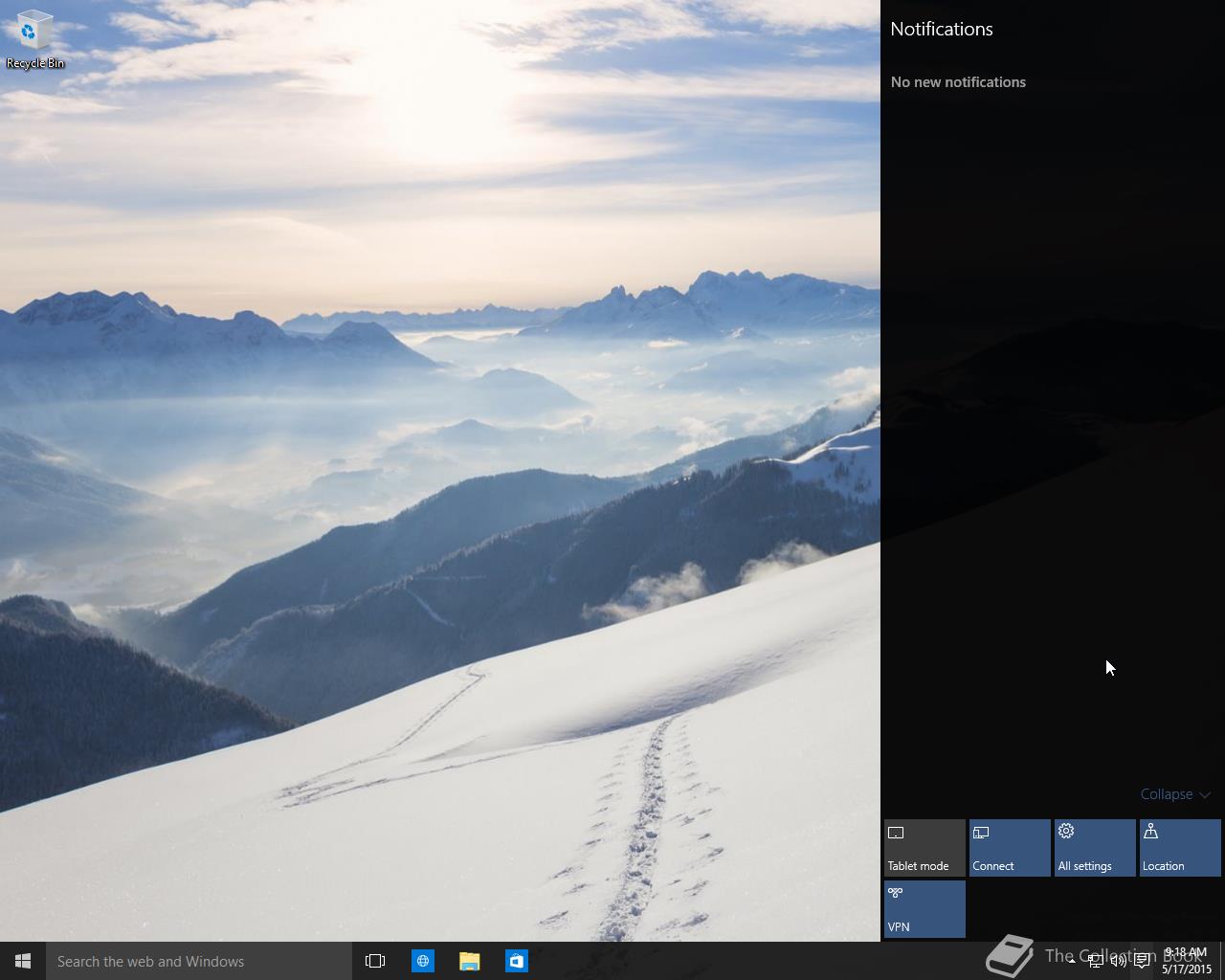Open the clock and date flyout
Screen dimensions: 1225x980
[x=1187, y=961]
